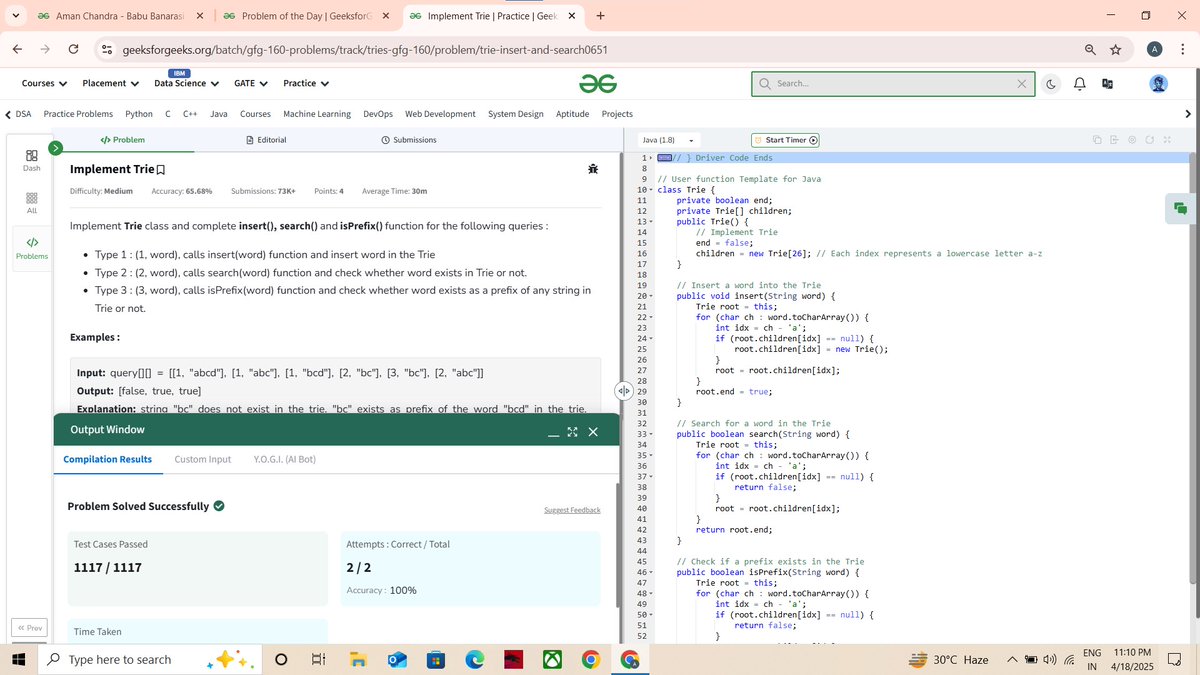Open Outlook from the taskbar
This screenshot has width=1200, height=675.
coord(396,659)
